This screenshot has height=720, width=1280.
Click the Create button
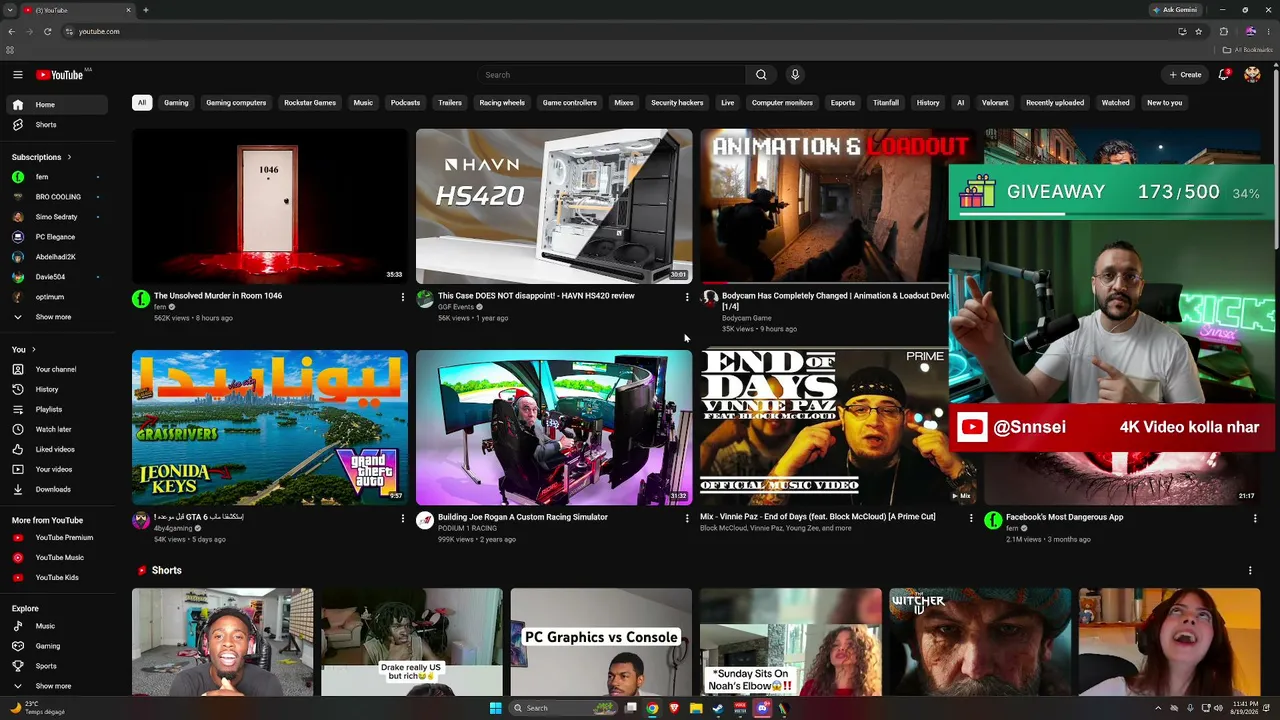pyautogui.click(x=1186, y=75)
